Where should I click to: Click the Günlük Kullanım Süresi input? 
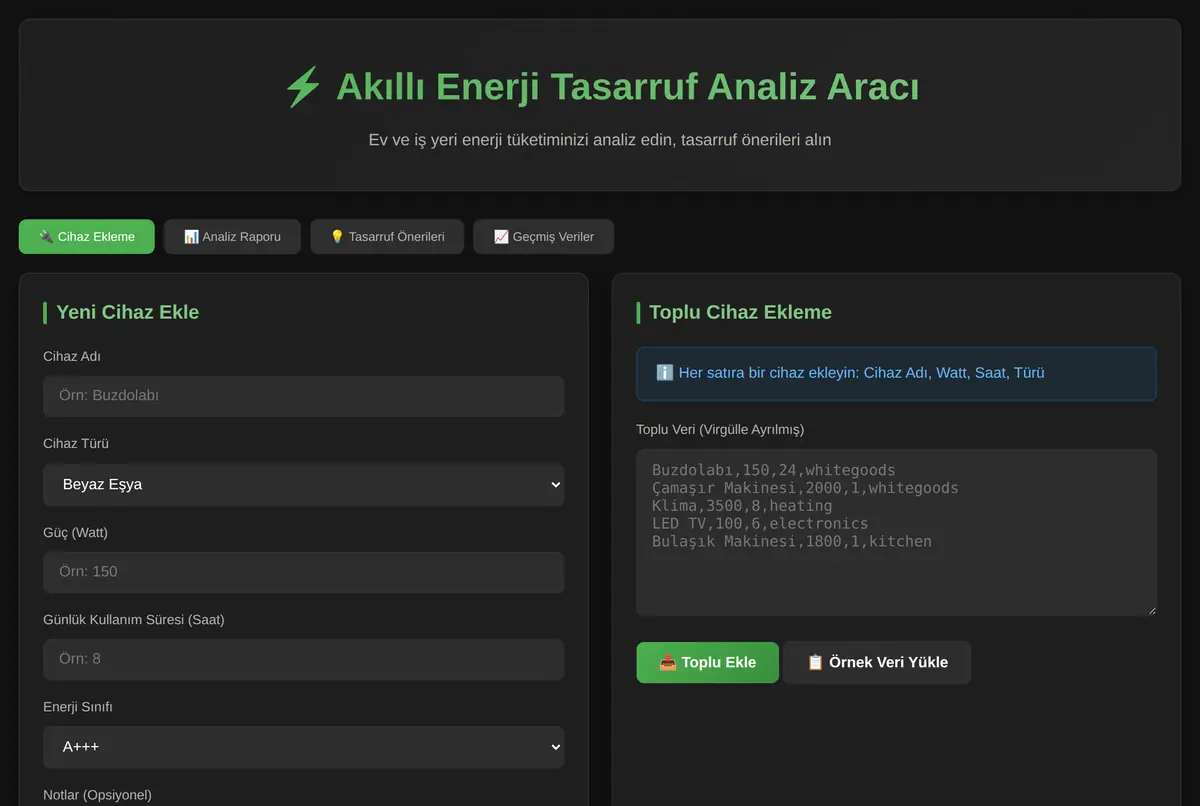[x=304, y=660]
